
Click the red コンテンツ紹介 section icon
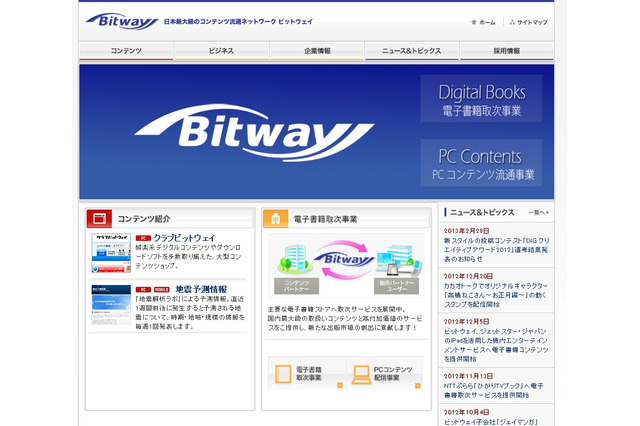(x=99, y=219)
